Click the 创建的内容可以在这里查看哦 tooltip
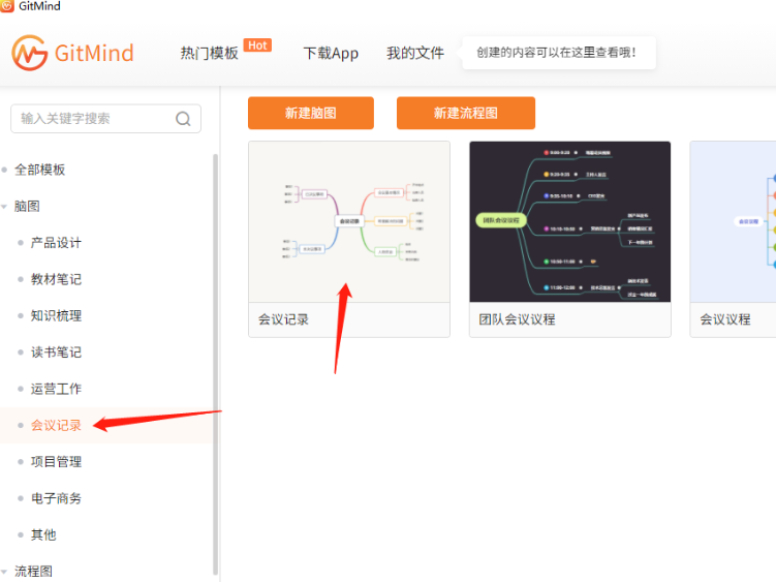 (559, 52)
